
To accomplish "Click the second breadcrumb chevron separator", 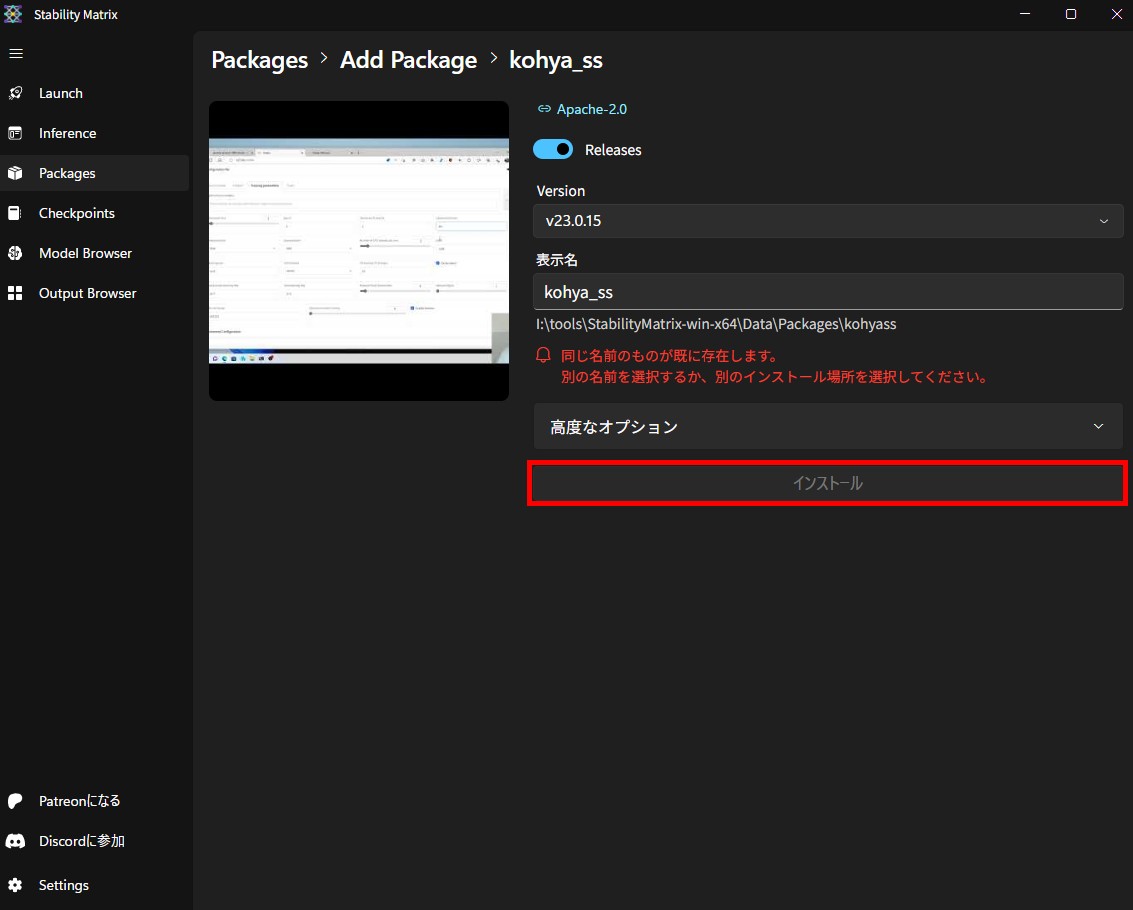I will (494, 58).
